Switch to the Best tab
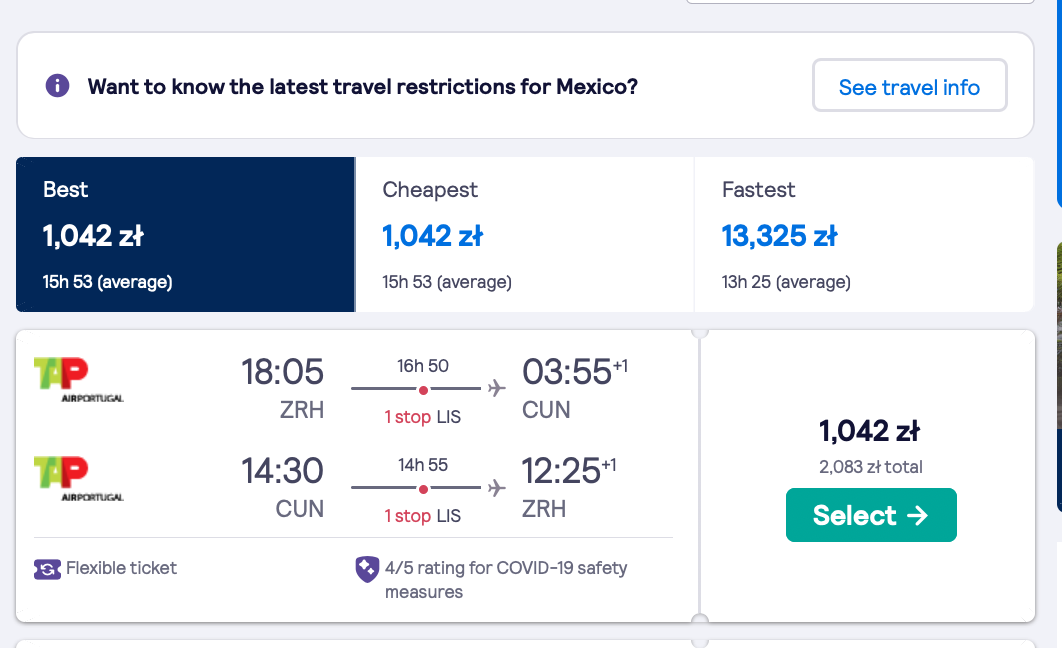Image resolution: width=1062 pixels, height=648 pixels. pyautogui.click(x=186, y=234)
